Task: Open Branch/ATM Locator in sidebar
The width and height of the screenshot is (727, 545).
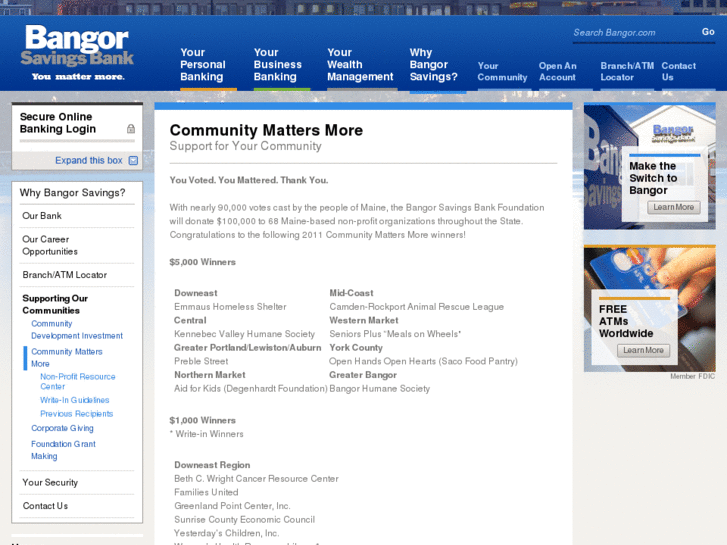Action: coord(64,275)
